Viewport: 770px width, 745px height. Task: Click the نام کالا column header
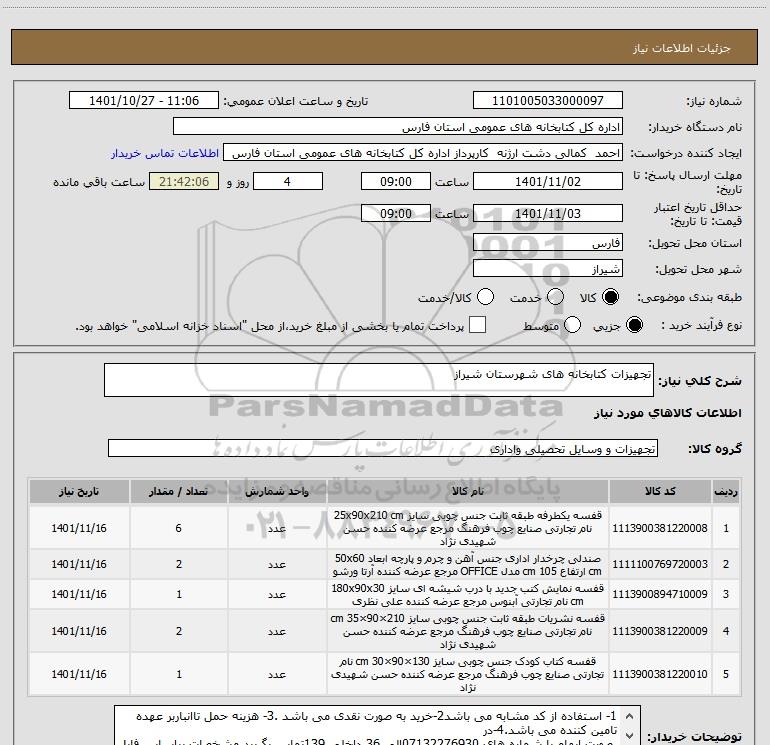(468, 492)
